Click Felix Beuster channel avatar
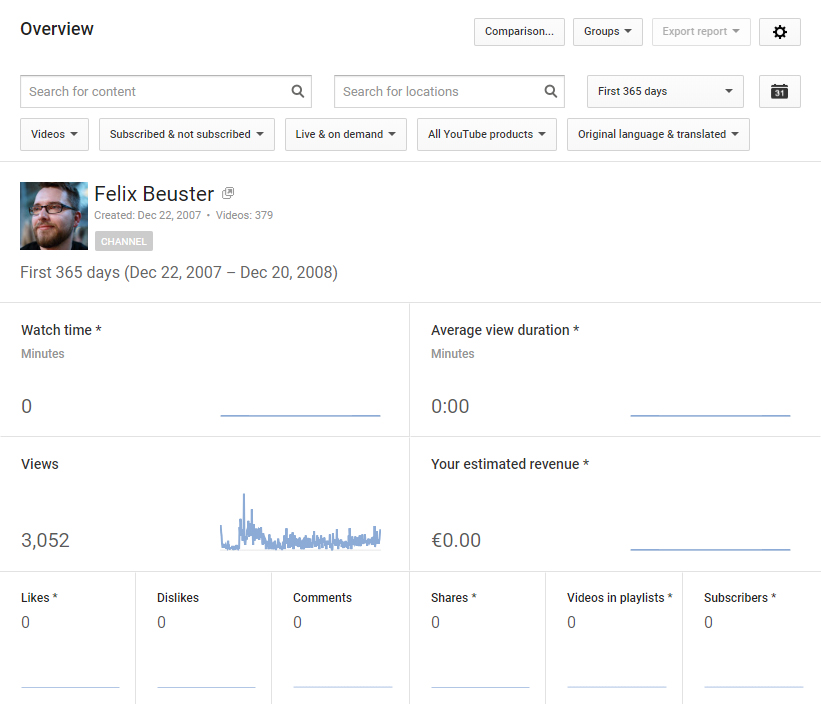This screenshot has width=821, height=704. point(54,216)
